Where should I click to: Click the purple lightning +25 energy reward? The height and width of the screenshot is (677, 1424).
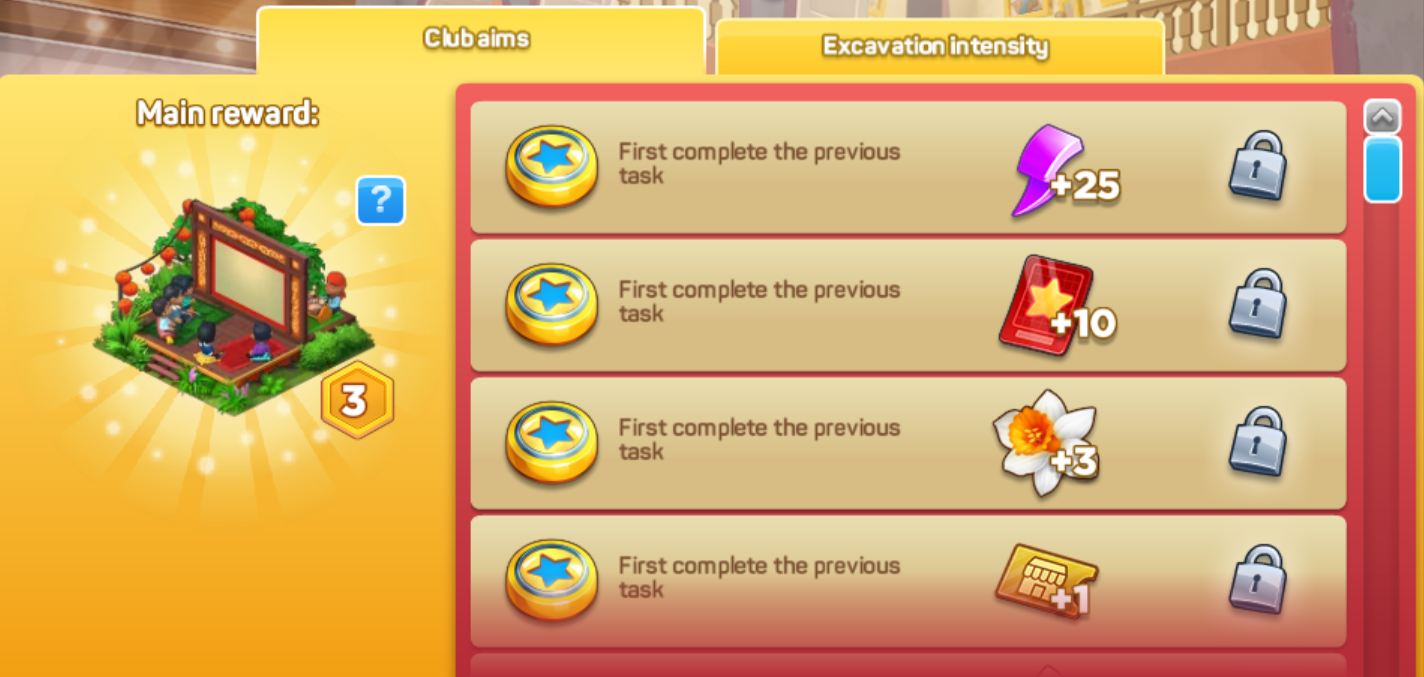tap(1063, 171)
